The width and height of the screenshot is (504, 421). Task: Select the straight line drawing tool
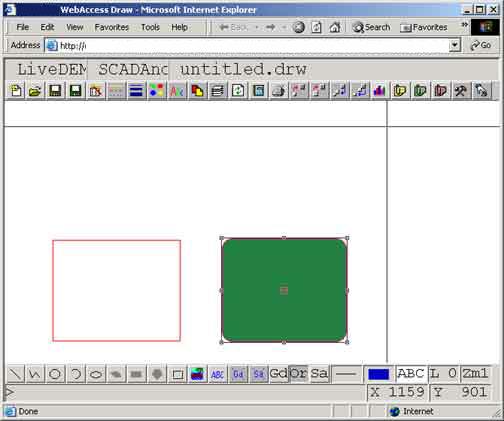coord(15,374)
